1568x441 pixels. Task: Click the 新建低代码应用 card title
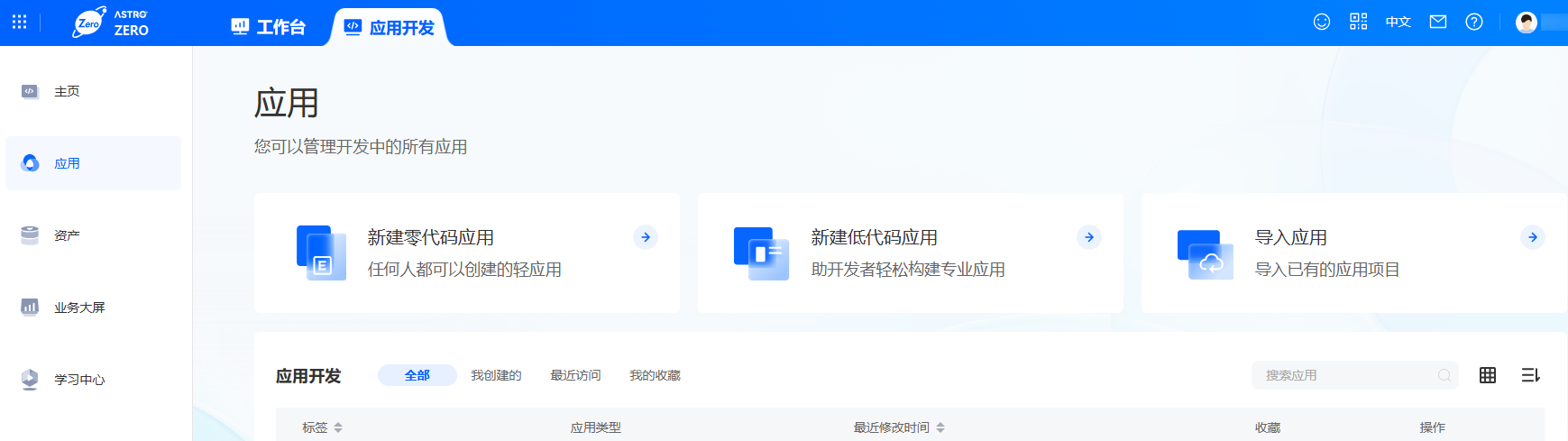[x=875, y=237]
